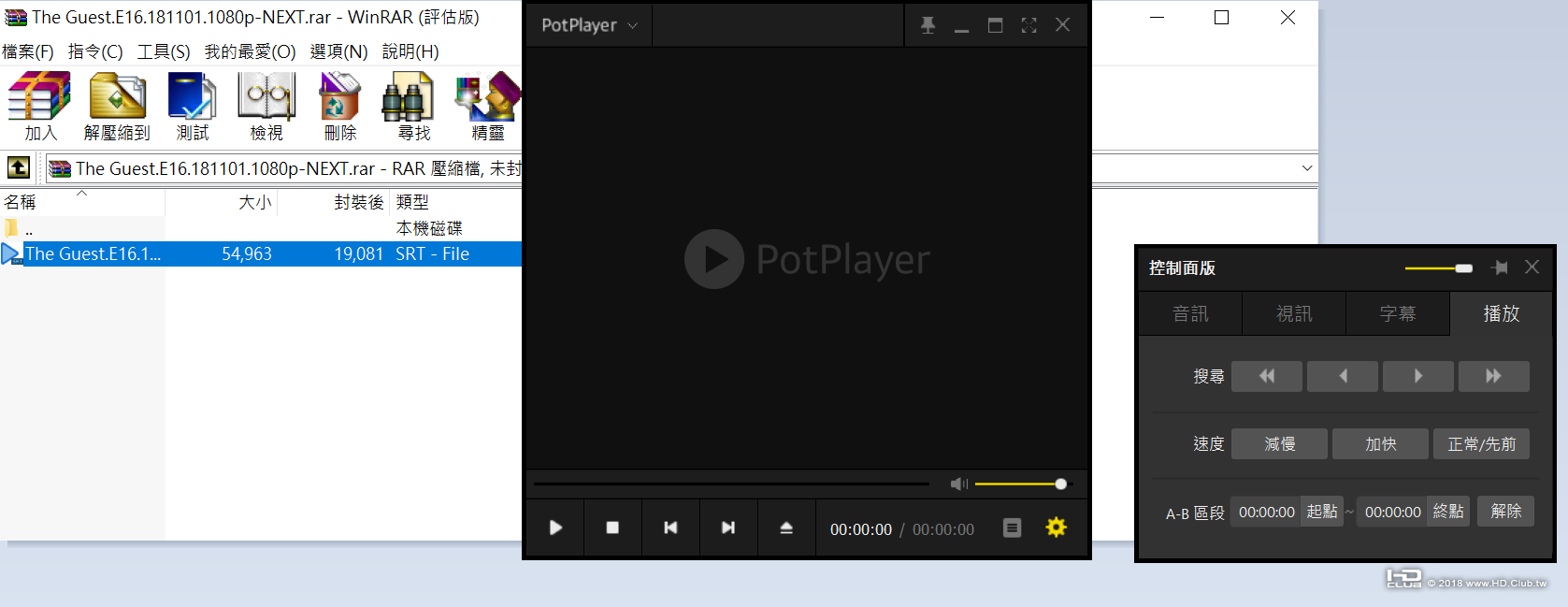Click the single-arrow step backward seek button

(x=1343, y=376)
